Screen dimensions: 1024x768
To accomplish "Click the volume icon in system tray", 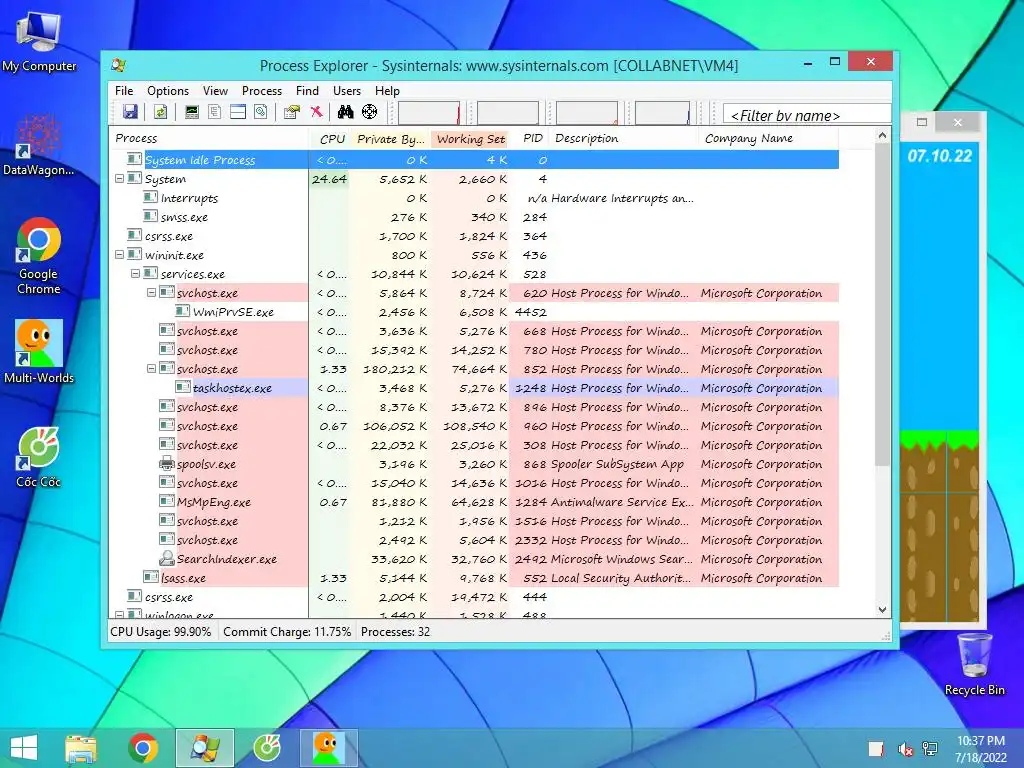I will (x=906, y=749).
